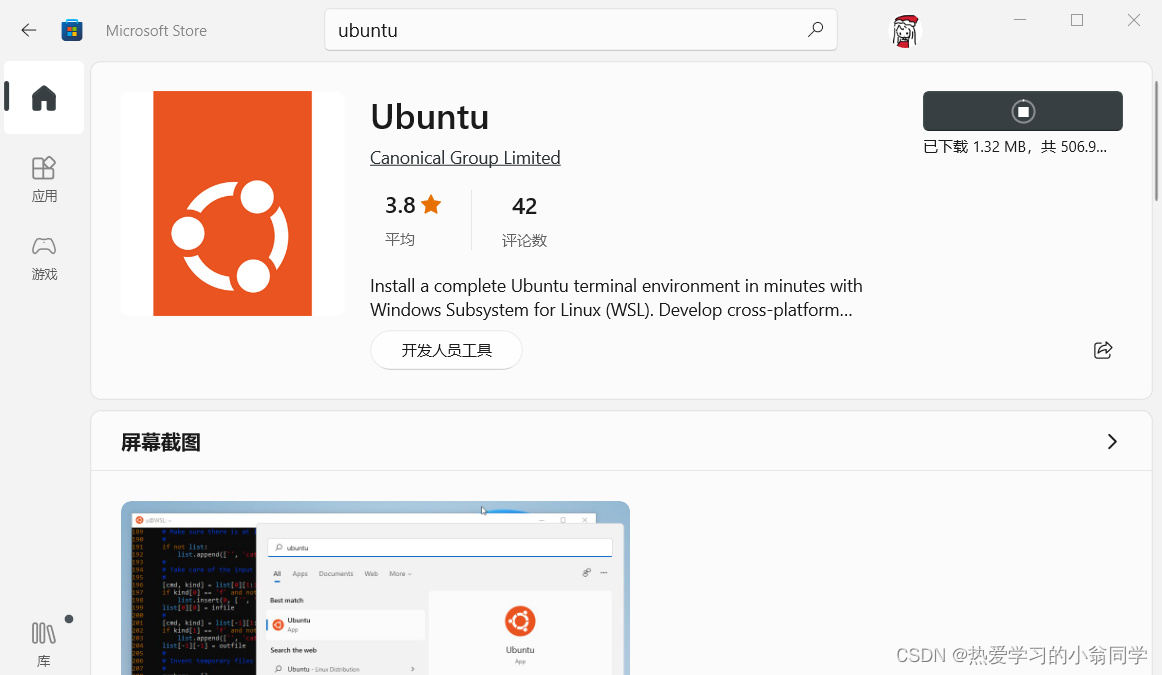Click the 屏幕截图 section heading
The width and height of the screenshot is (1162, 675).
tap(161, 442)
